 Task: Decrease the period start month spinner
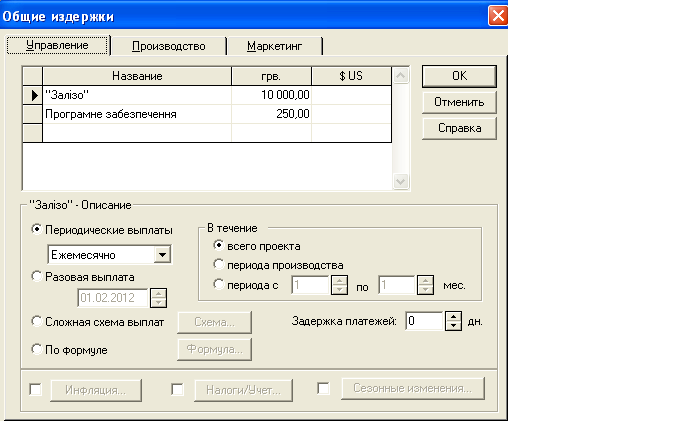pyautogui.click(x=339, y=290)
